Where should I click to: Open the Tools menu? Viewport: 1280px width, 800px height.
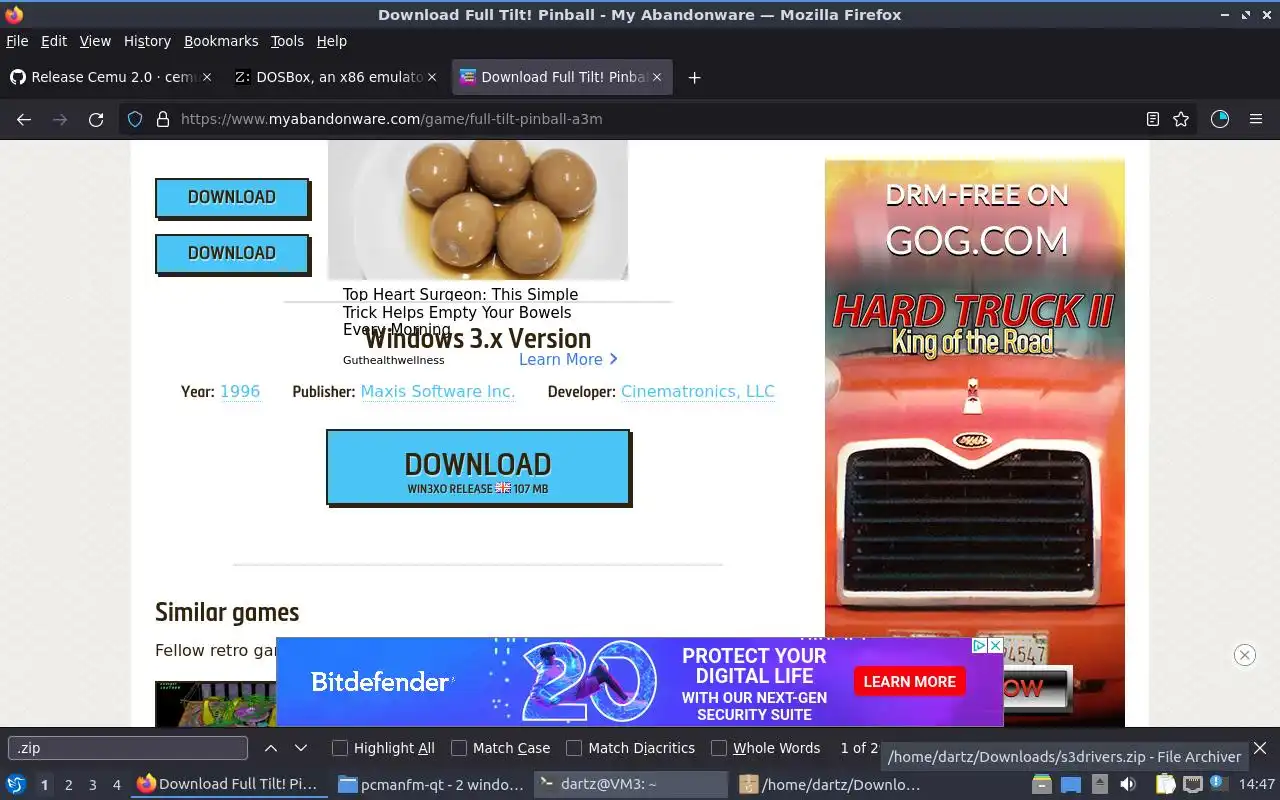pos(287,41)
